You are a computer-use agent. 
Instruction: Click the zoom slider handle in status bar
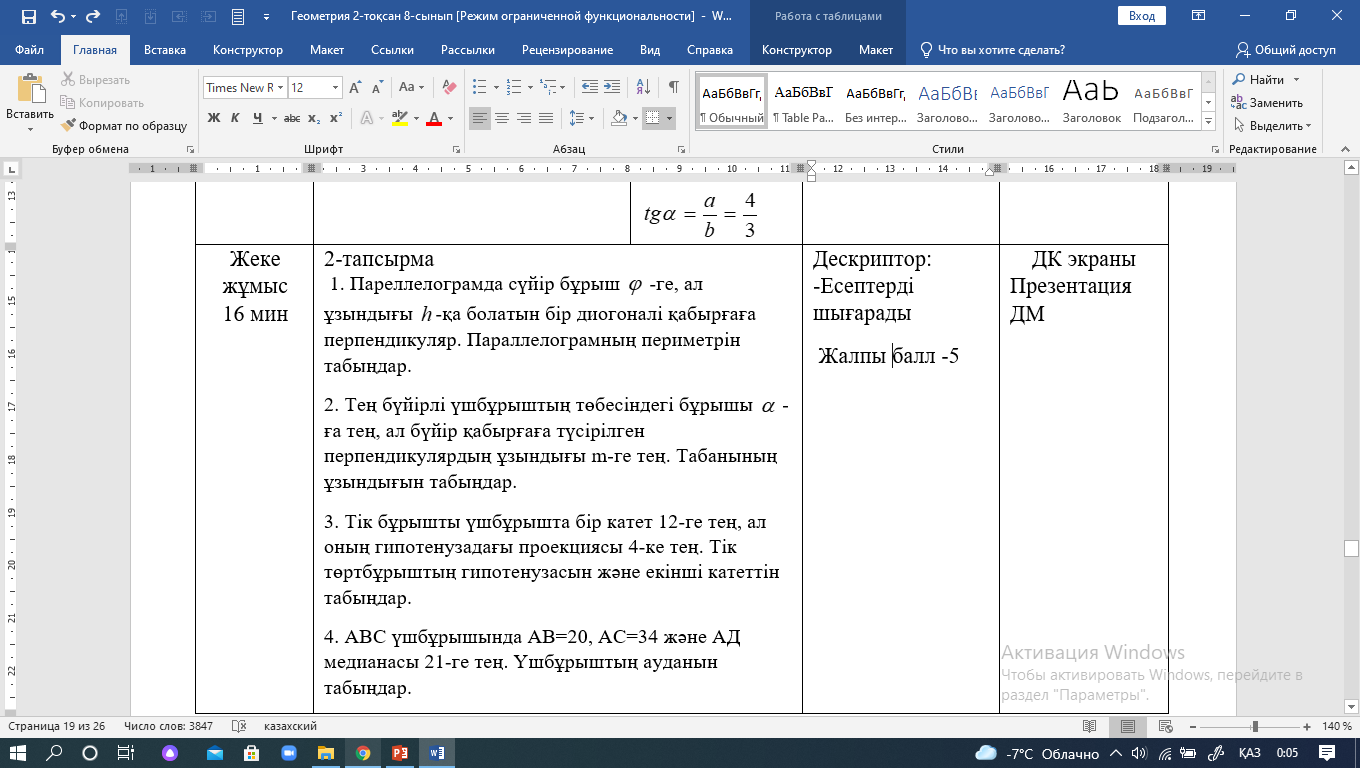(x=1255, y=726)
